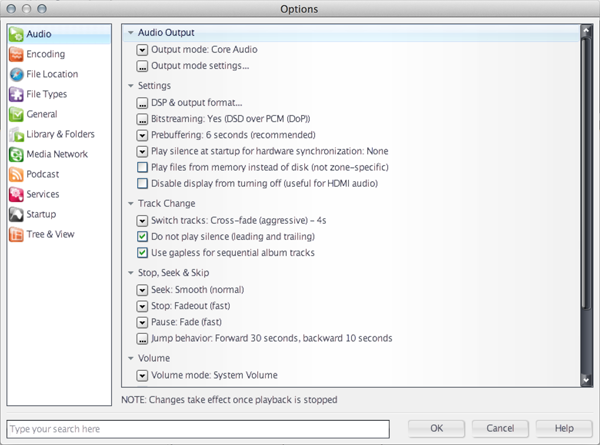The image size is (600, 445).
Task: Click the Tree & View icon
Action: tap(16, 234)
